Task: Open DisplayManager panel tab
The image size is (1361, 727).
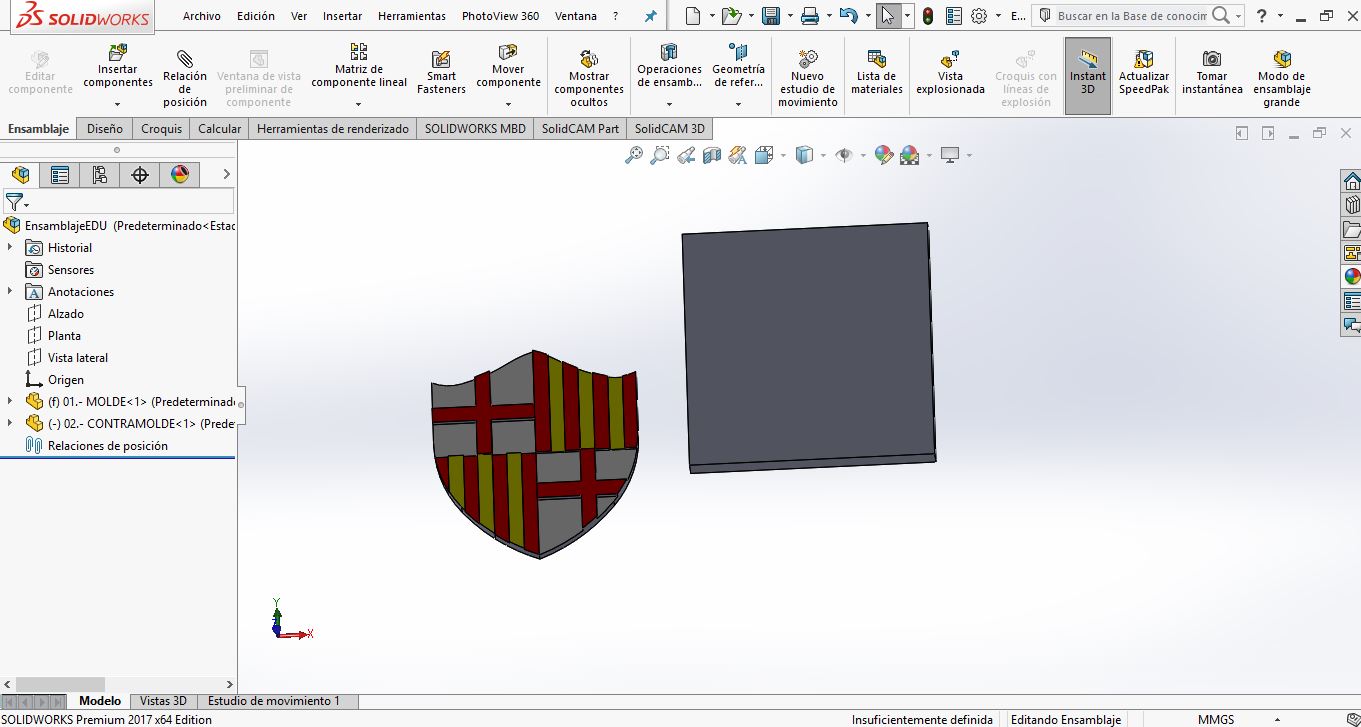Action: pos(180,175)
